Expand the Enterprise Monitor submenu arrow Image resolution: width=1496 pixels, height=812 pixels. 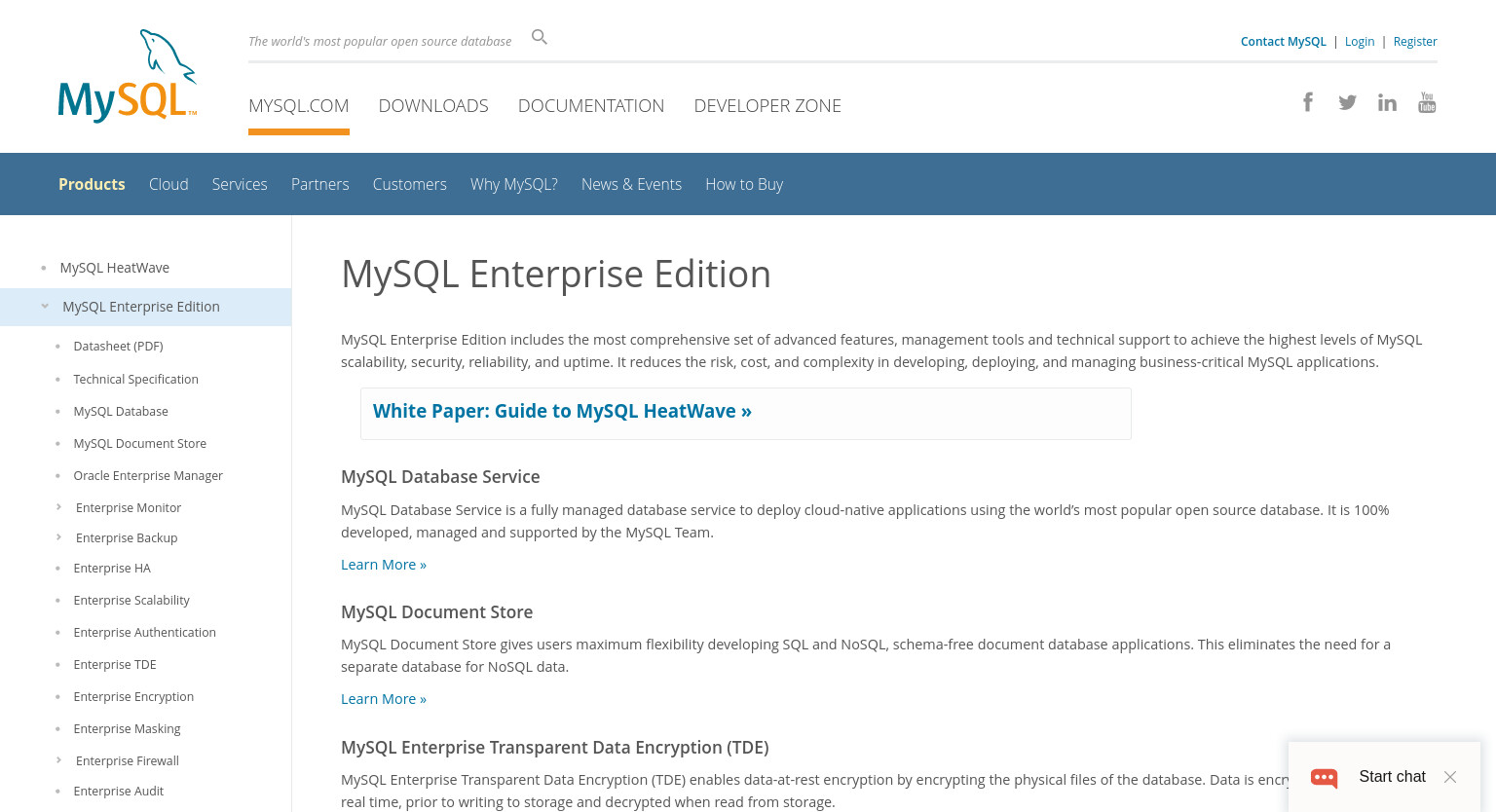[58, 507]
